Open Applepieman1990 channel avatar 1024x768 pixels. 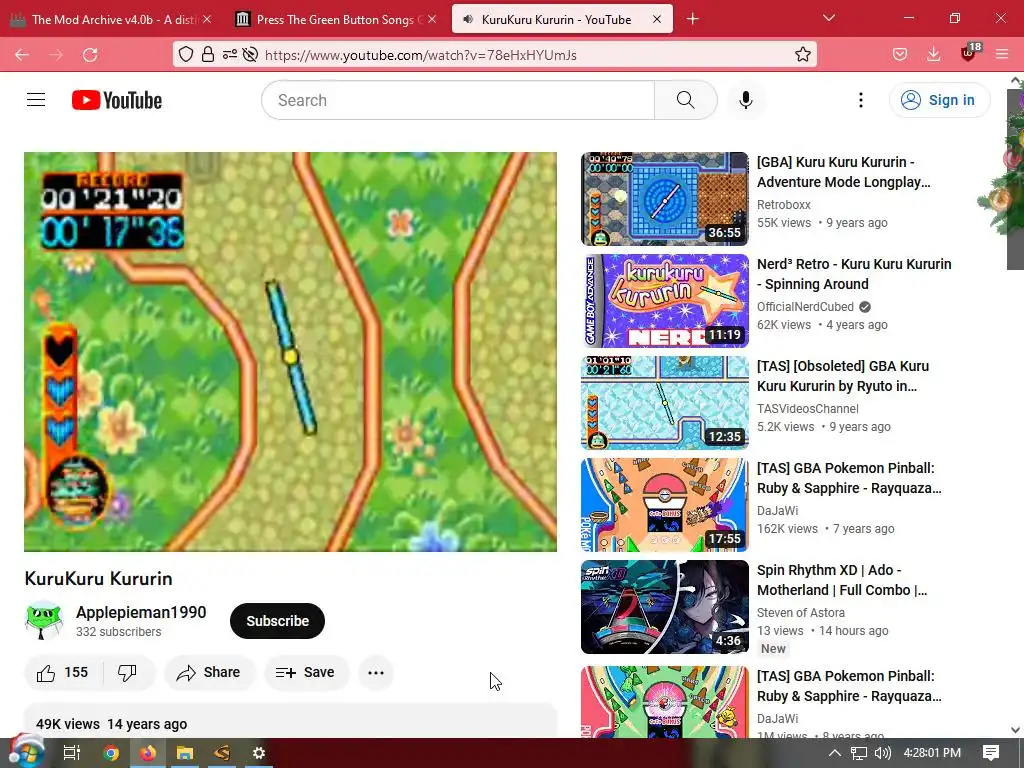[x=44, y=620]
